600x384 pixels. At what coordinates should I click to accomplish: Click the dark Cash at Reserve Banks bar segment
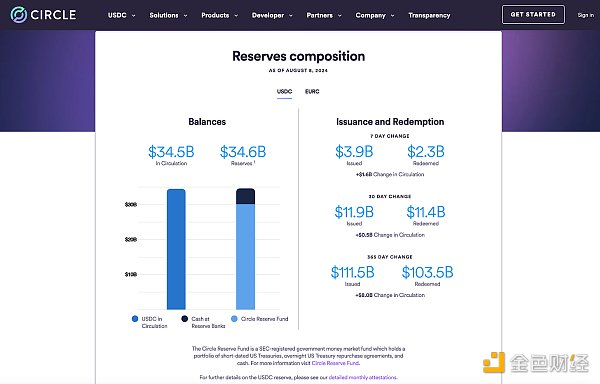(245, 196)
